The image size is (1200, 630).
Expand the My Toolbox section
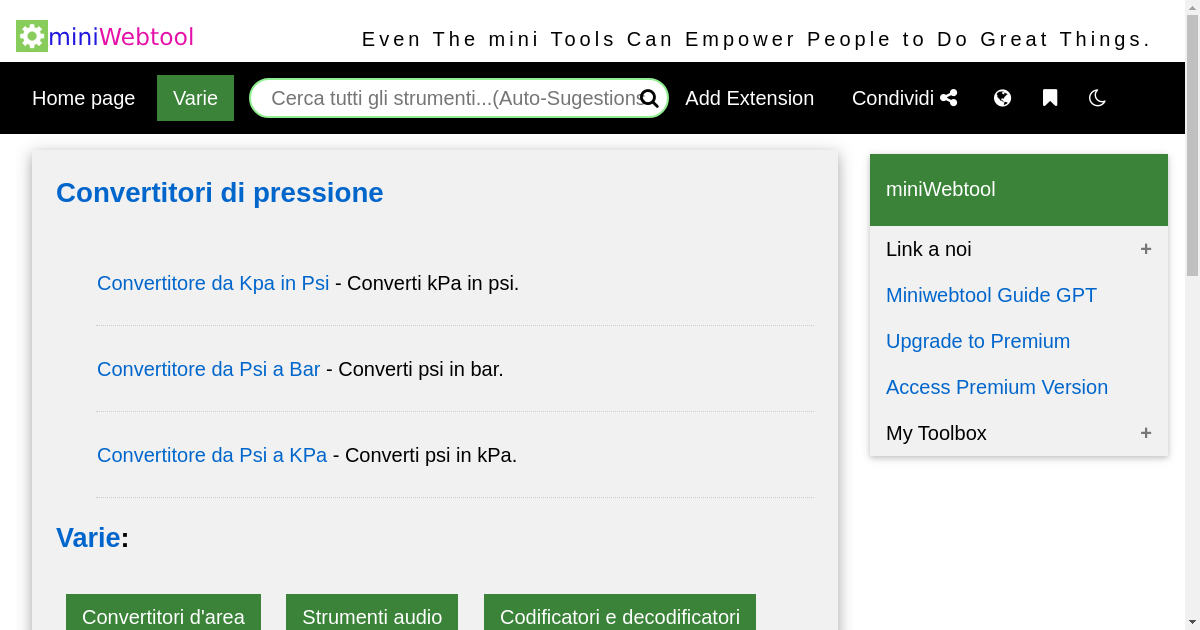pos(1019,433)
